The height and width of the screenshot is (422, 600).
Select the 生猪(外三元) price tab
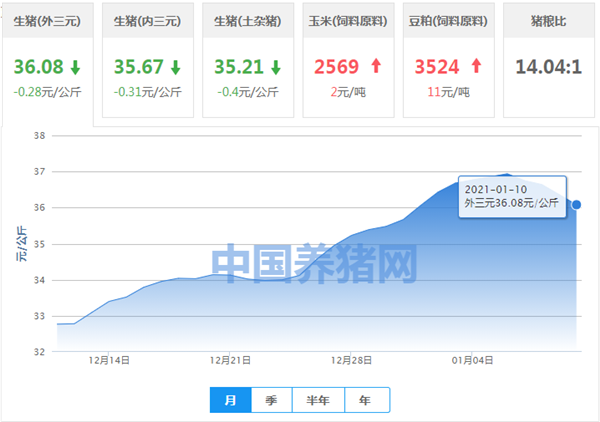click(x=48, y=64)
